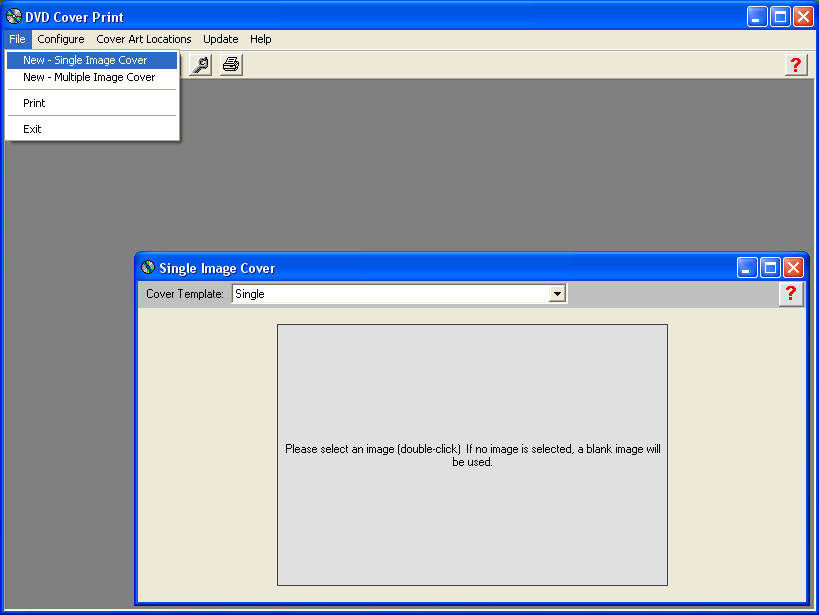Viewport: 819px width, 615px height.
Task: Choose New - Multiple Image Cover
Action: click(89, 77)
